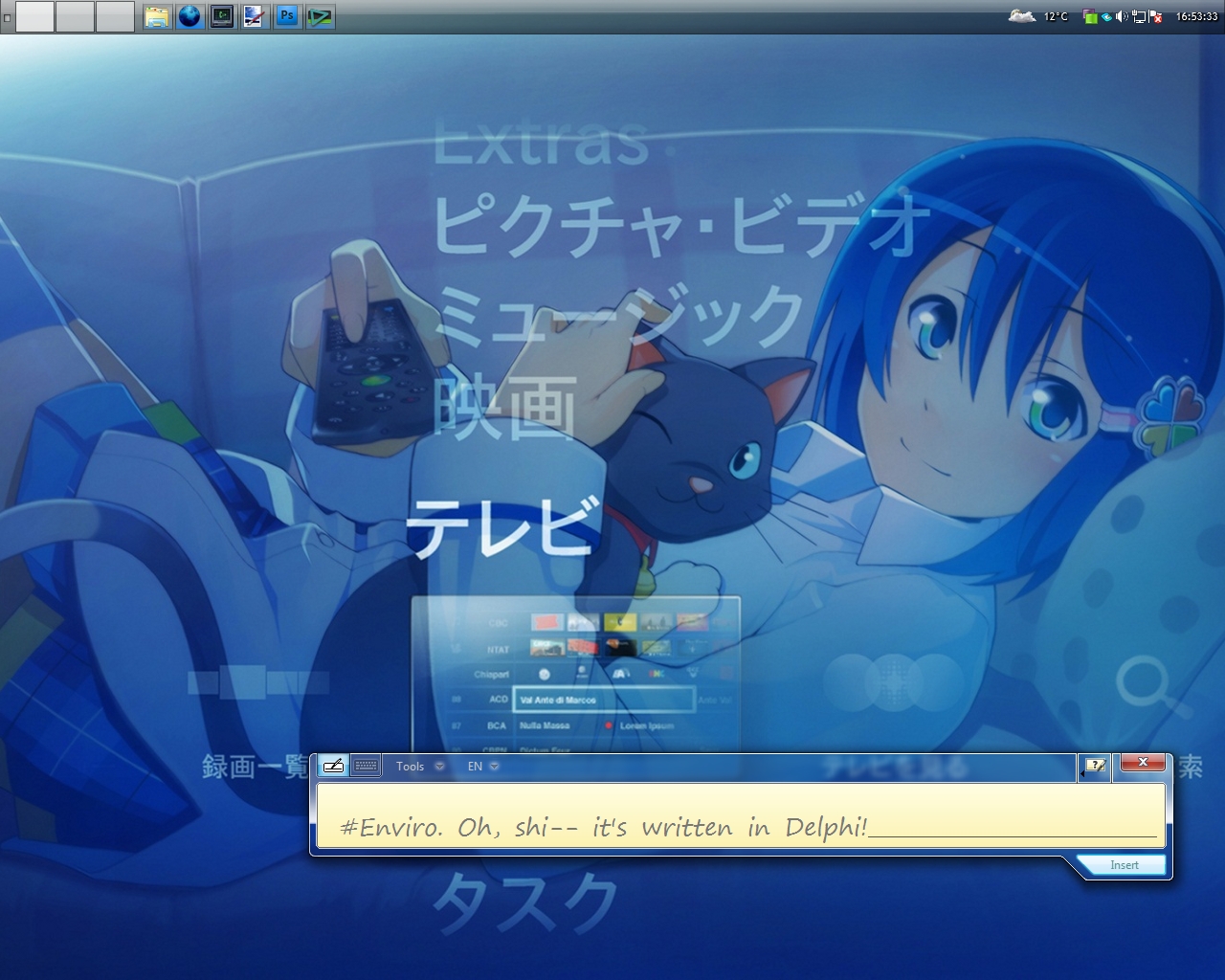This screenshot has height=980, width=1225.
Task: Click the 16:53:33 clock
Action: tap(1196, 16)
